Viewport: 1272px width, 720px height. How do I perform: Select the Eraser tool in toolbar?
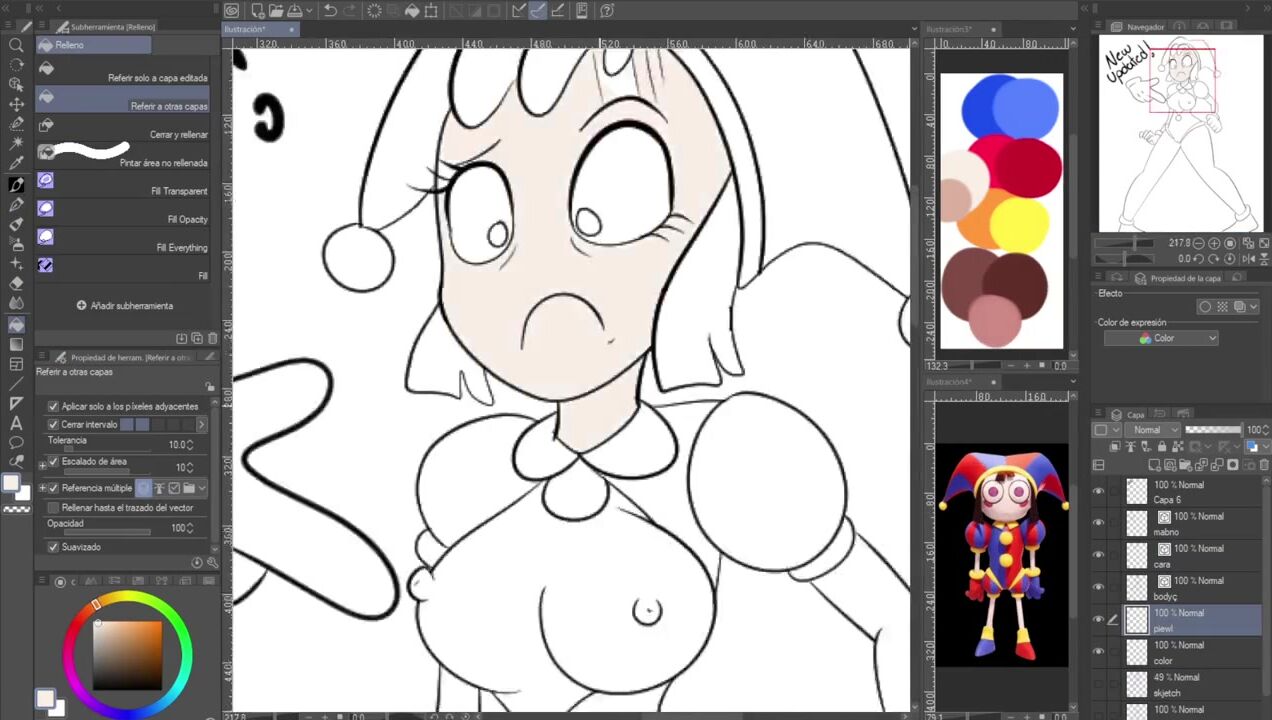tap(16, 284)
